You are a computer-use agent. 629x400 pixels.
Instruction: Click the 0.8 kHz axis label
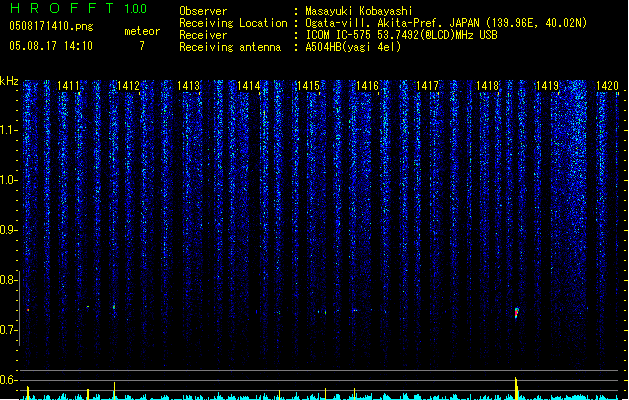point(9,280)
